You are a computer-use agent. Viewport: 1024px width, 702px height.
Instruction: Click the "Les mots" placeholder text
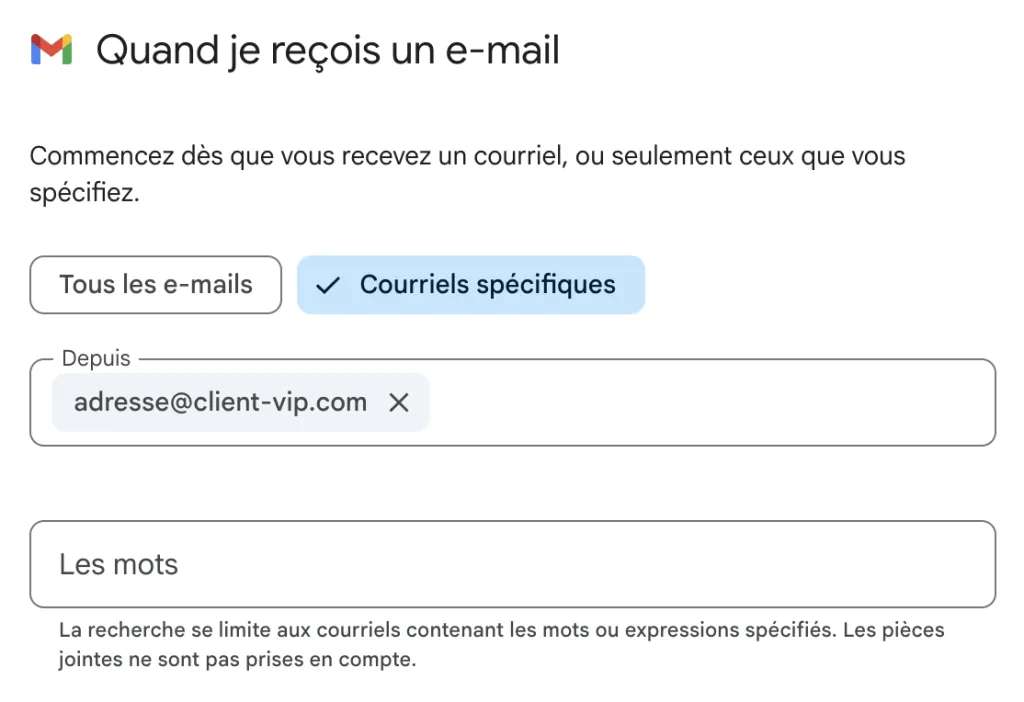118,564
